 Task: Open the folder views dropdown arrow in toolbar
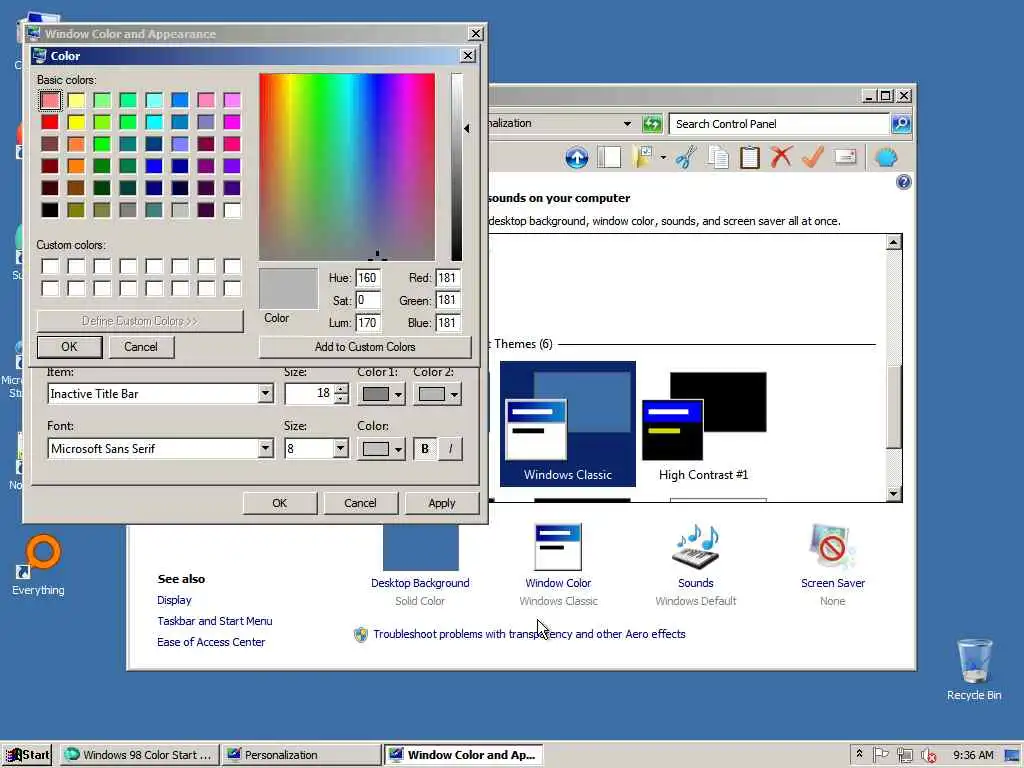coord(663,157)
